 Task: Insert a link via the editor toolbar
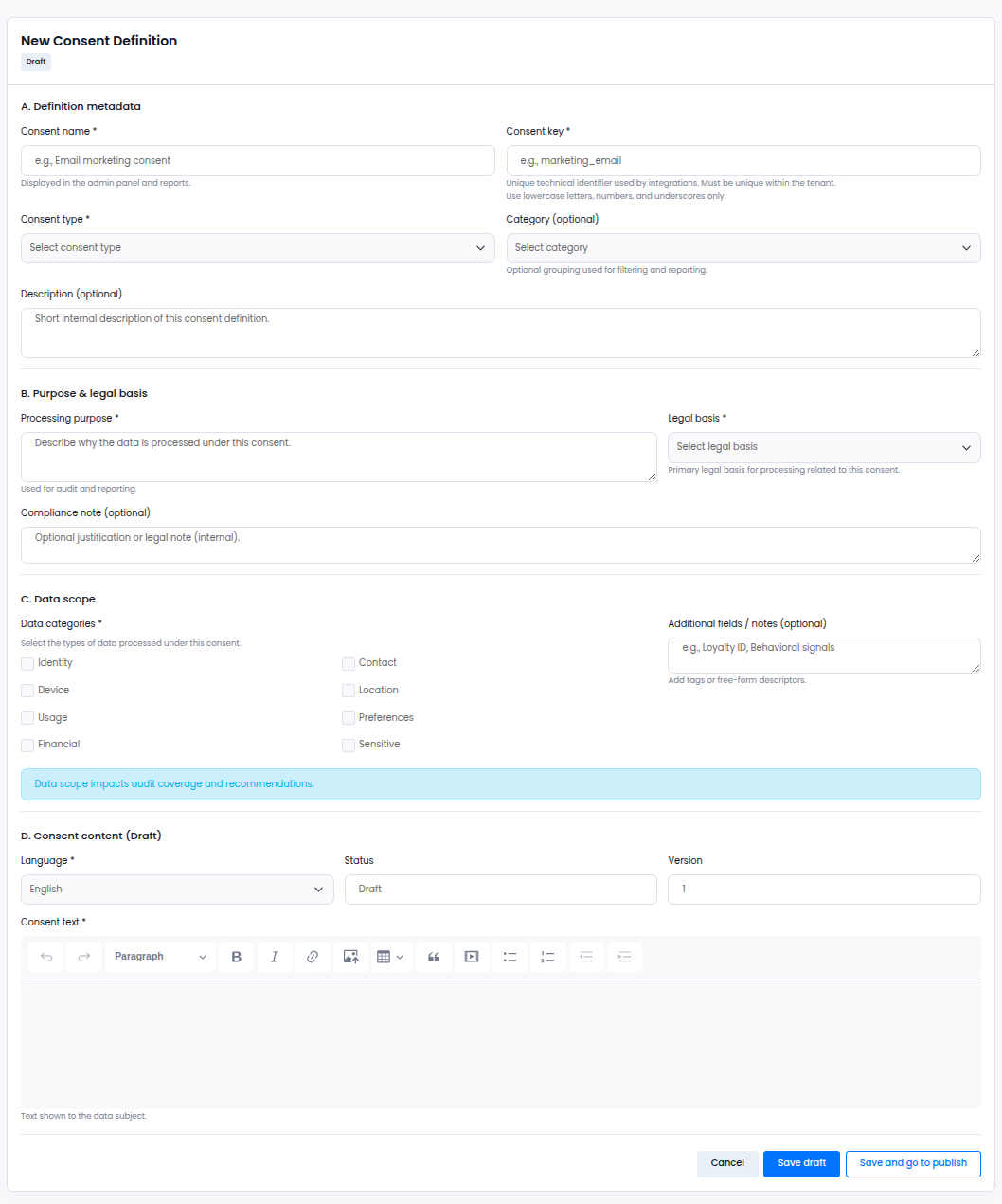[313, 957]
